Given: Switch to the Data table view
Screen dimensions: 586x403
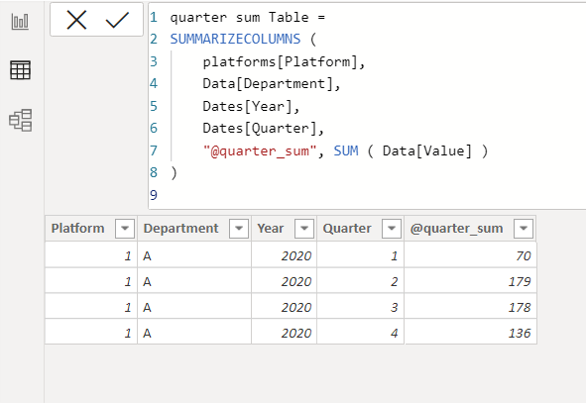Looking at the screenshot, I should click(x=20, y=70).
